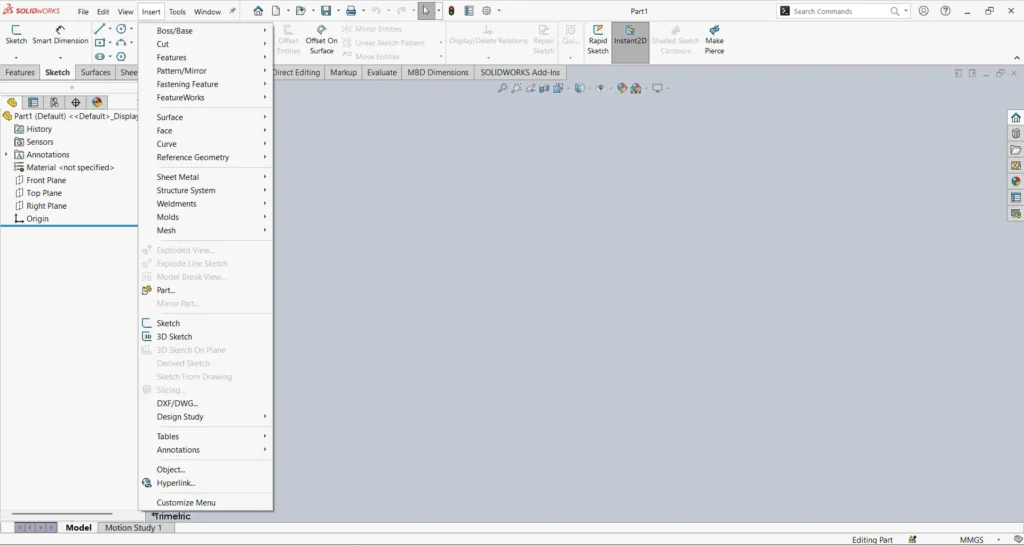Pin the menu bar with pushpin
The width and height of the screenshot is (1024, 545).
click(232, 11)
